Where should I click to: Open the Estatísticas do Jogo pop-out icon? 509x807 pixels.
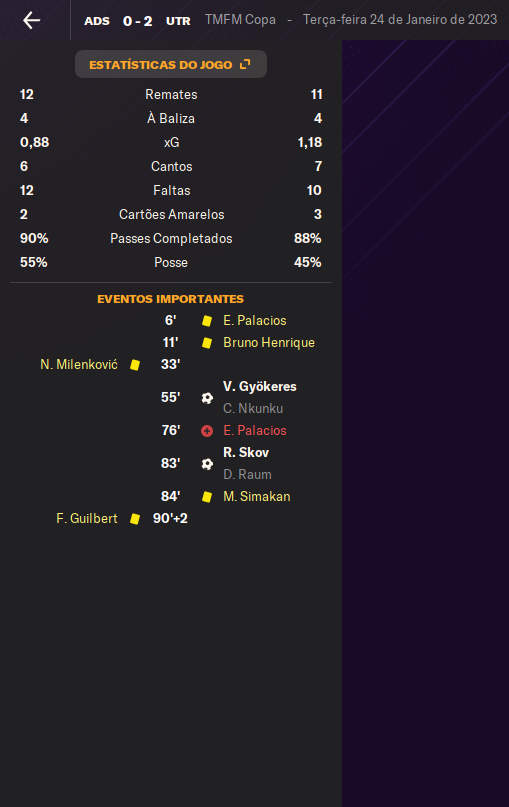pyautogui.click(x=245, y=64)
